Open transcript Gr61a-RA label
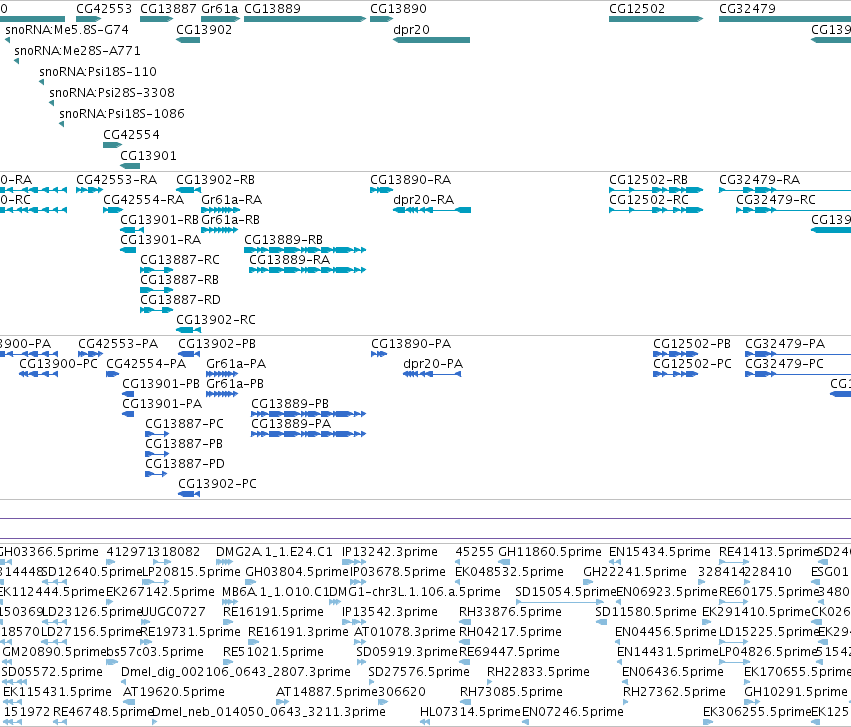 [x=232, y=200]
